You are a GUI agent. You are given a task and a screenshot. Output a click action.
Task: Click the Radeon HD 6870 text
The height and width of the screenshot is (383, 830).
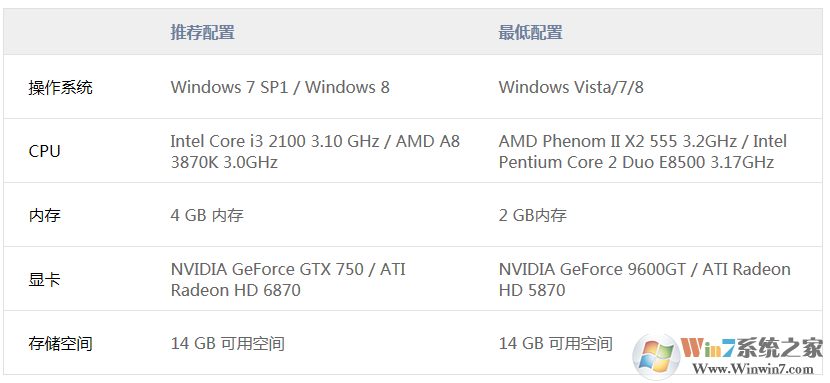pos(236,290)
